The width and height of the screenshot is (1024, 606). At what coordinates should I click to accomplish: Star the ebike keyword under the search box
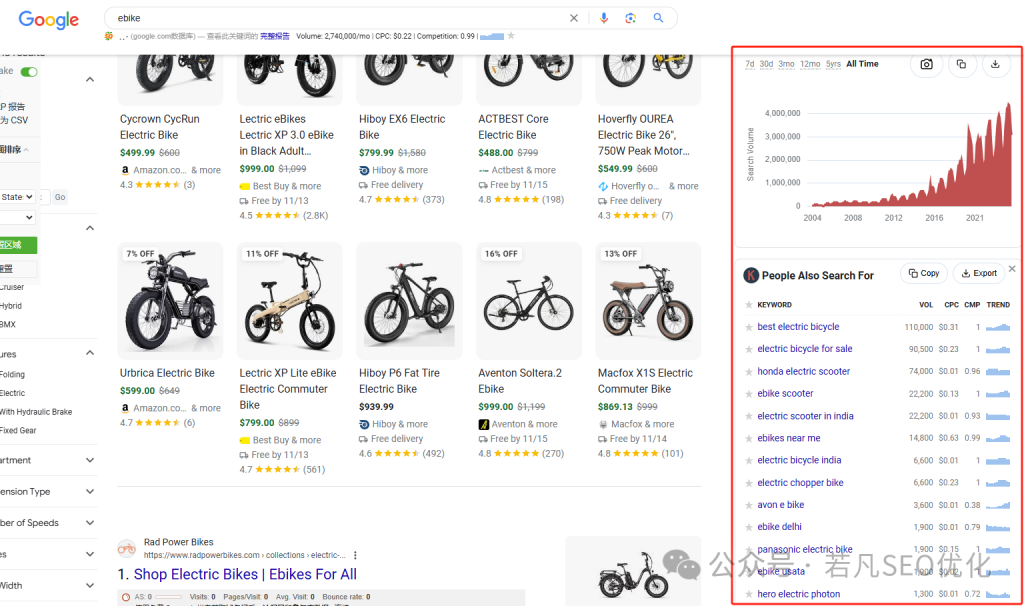[x=511, y=36]
